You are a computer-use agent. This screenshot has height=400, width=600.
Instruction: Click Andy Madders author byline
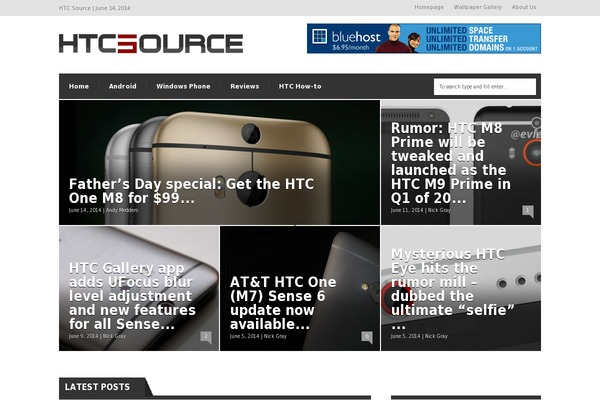(x=122, y=210)
